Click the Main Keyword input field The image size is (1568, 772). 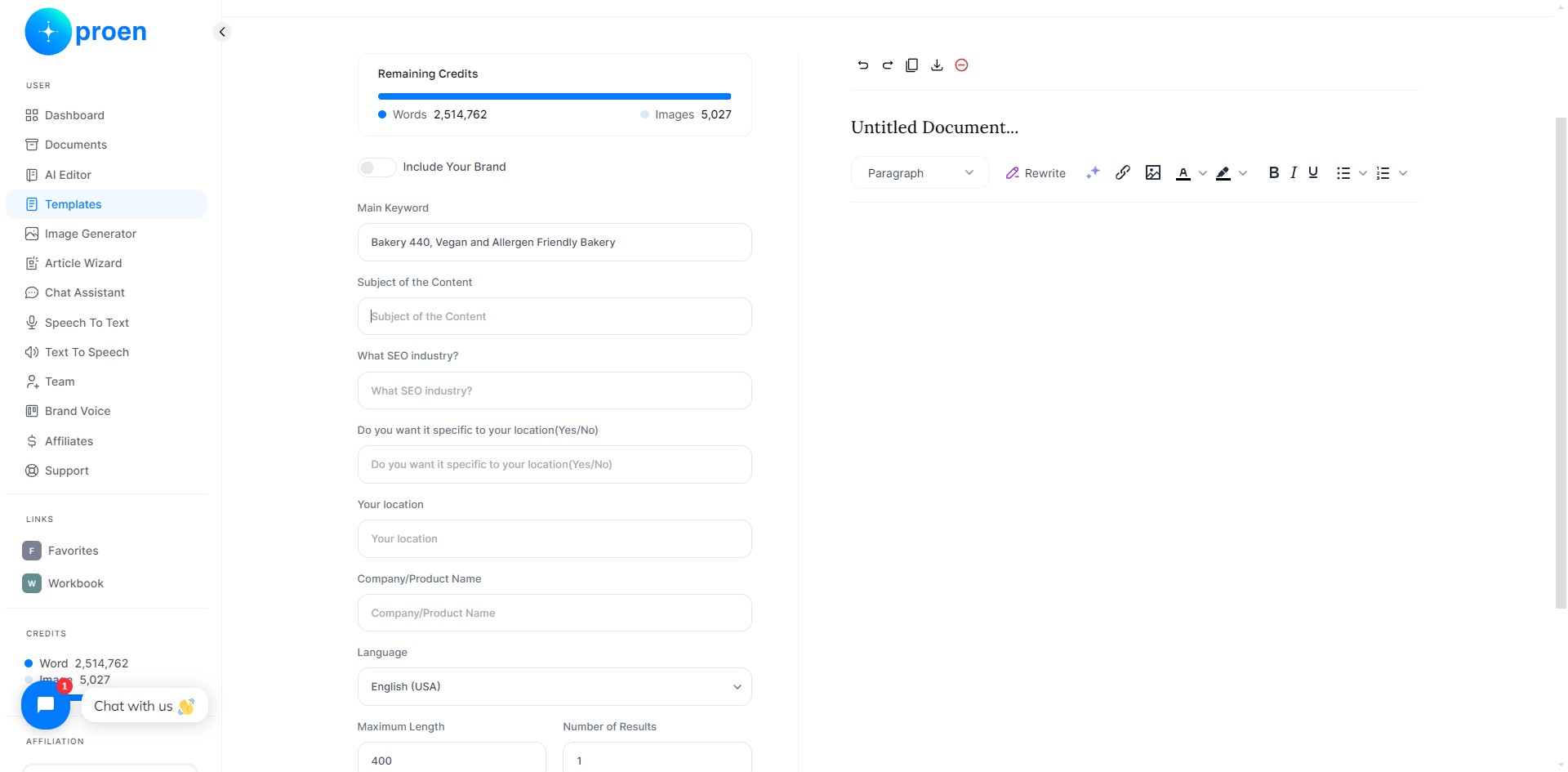pos(555,243)
